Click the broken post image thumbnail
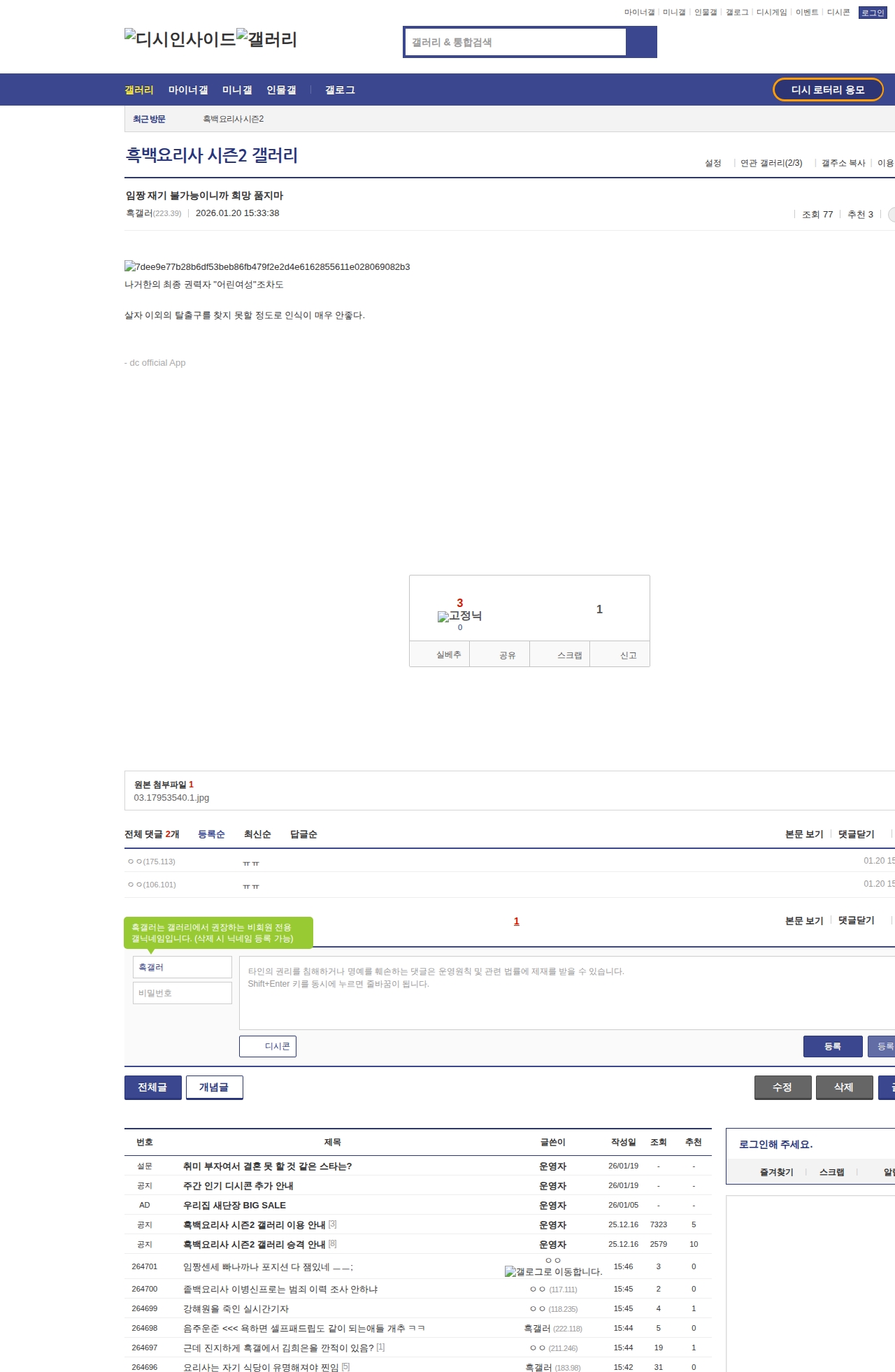Image resolution: width=895 pixels, height=1372 pixels. coord(267,266)
